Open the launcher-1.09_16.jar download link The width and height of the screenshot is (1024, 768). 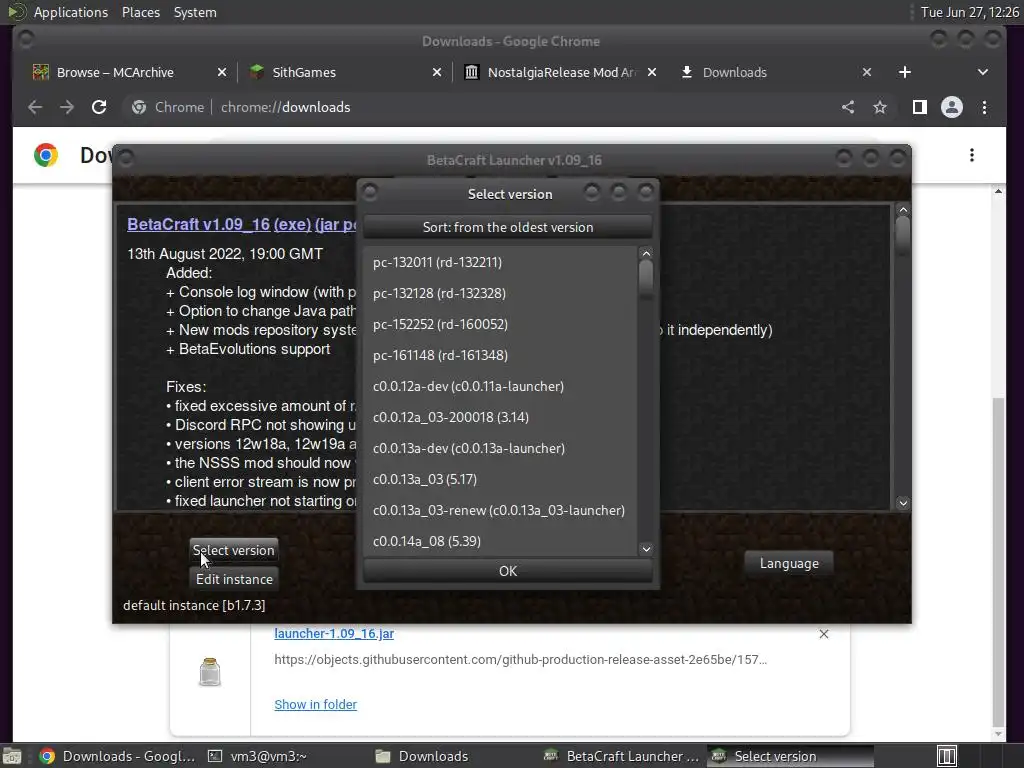(x=334, y=633)
